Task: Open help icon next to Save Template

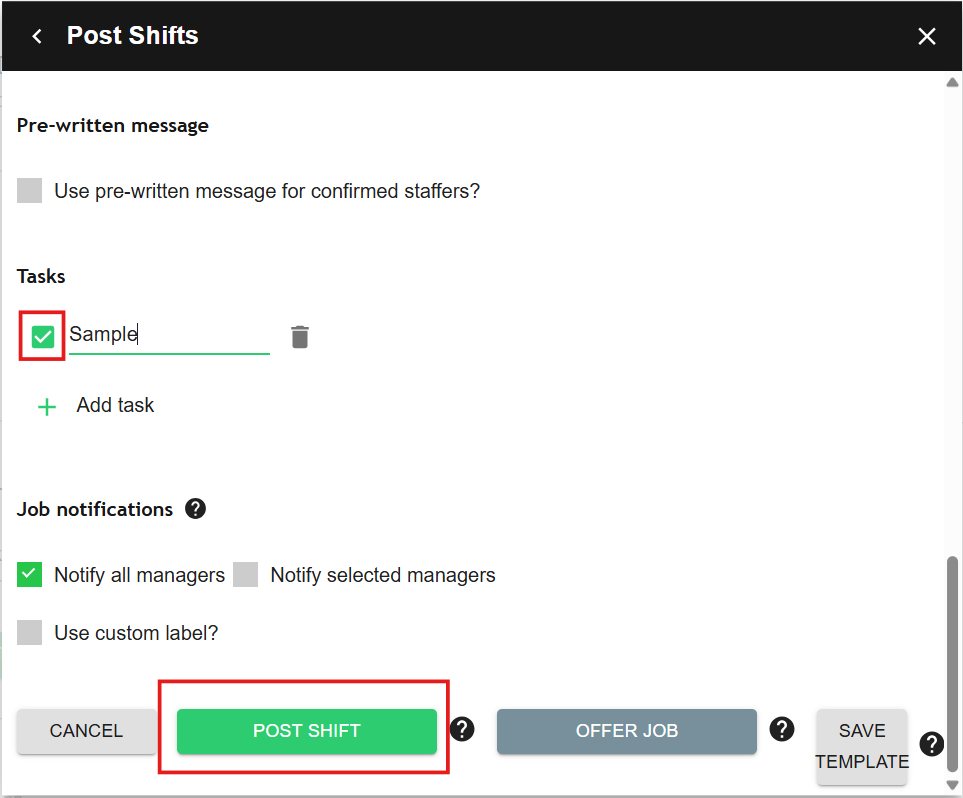Action: (931, 744)
